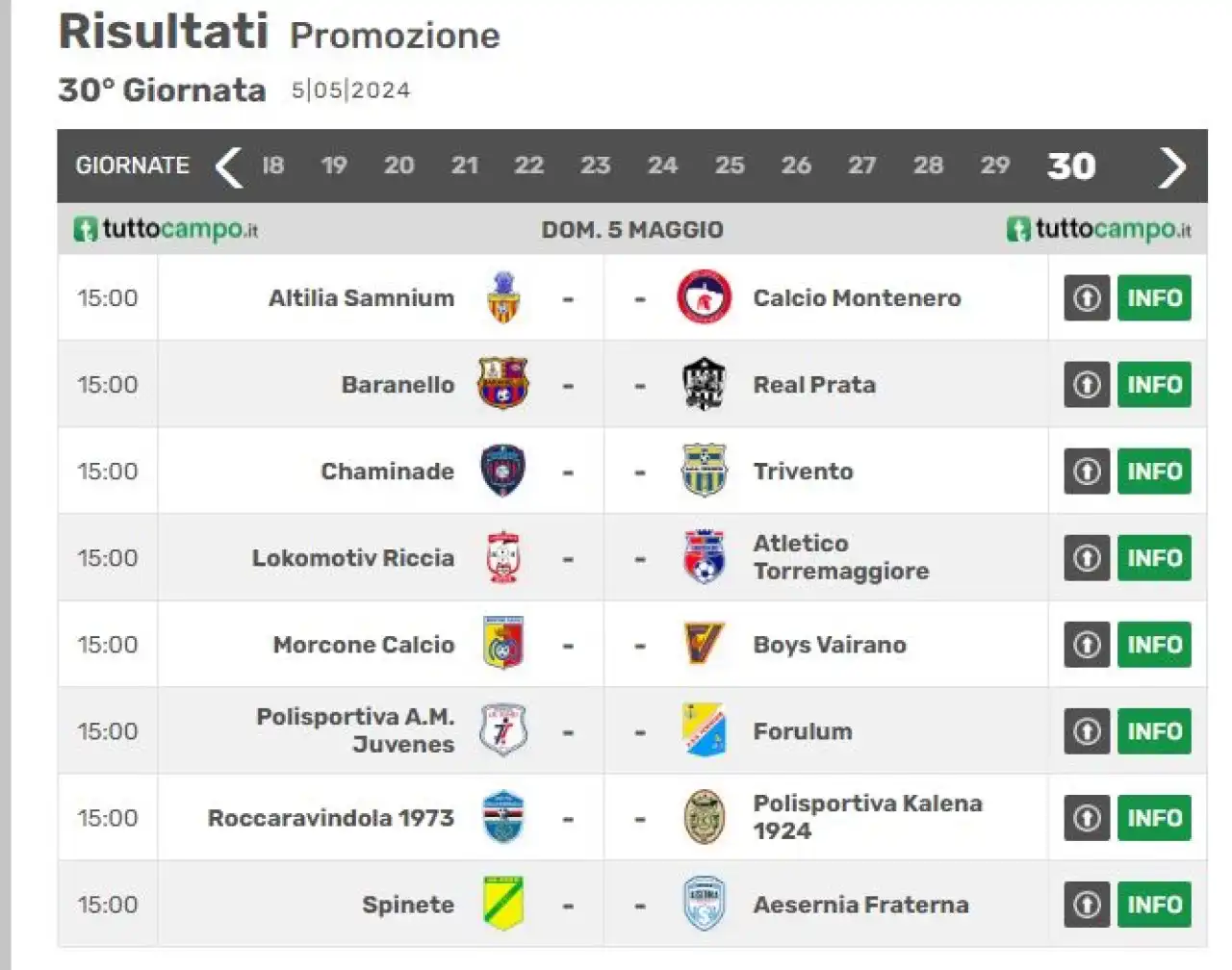Go to previous giornate with left chevron

point(229,166)
